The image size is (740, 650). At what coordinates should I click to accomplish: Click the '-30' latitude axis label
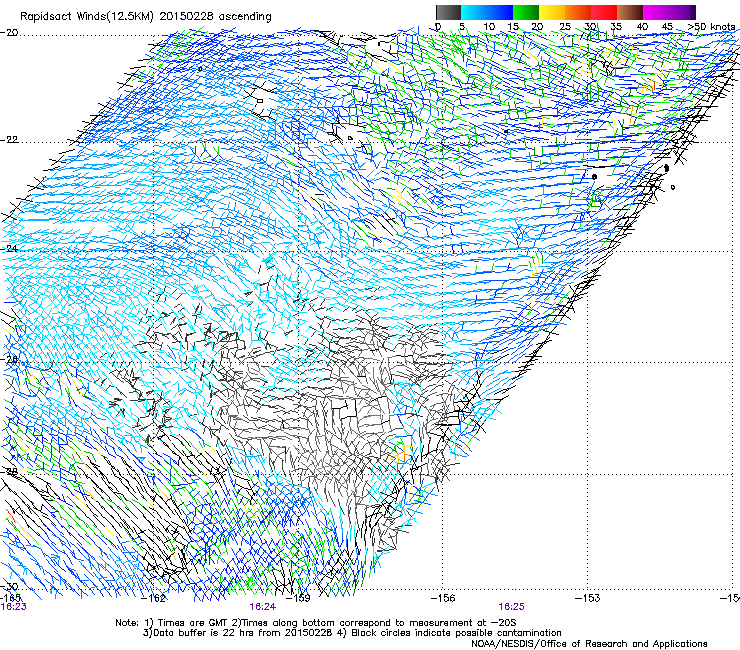click(9, 587)
